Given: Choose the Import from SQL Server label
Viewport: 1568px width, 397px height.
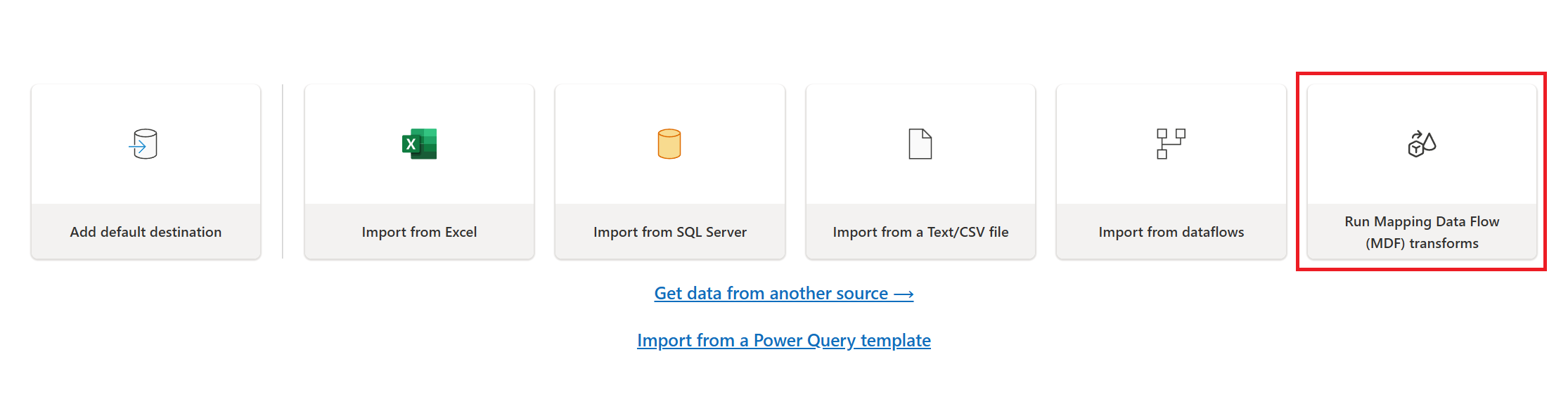Looking at the screenshot, I should (x=670, y=232).
